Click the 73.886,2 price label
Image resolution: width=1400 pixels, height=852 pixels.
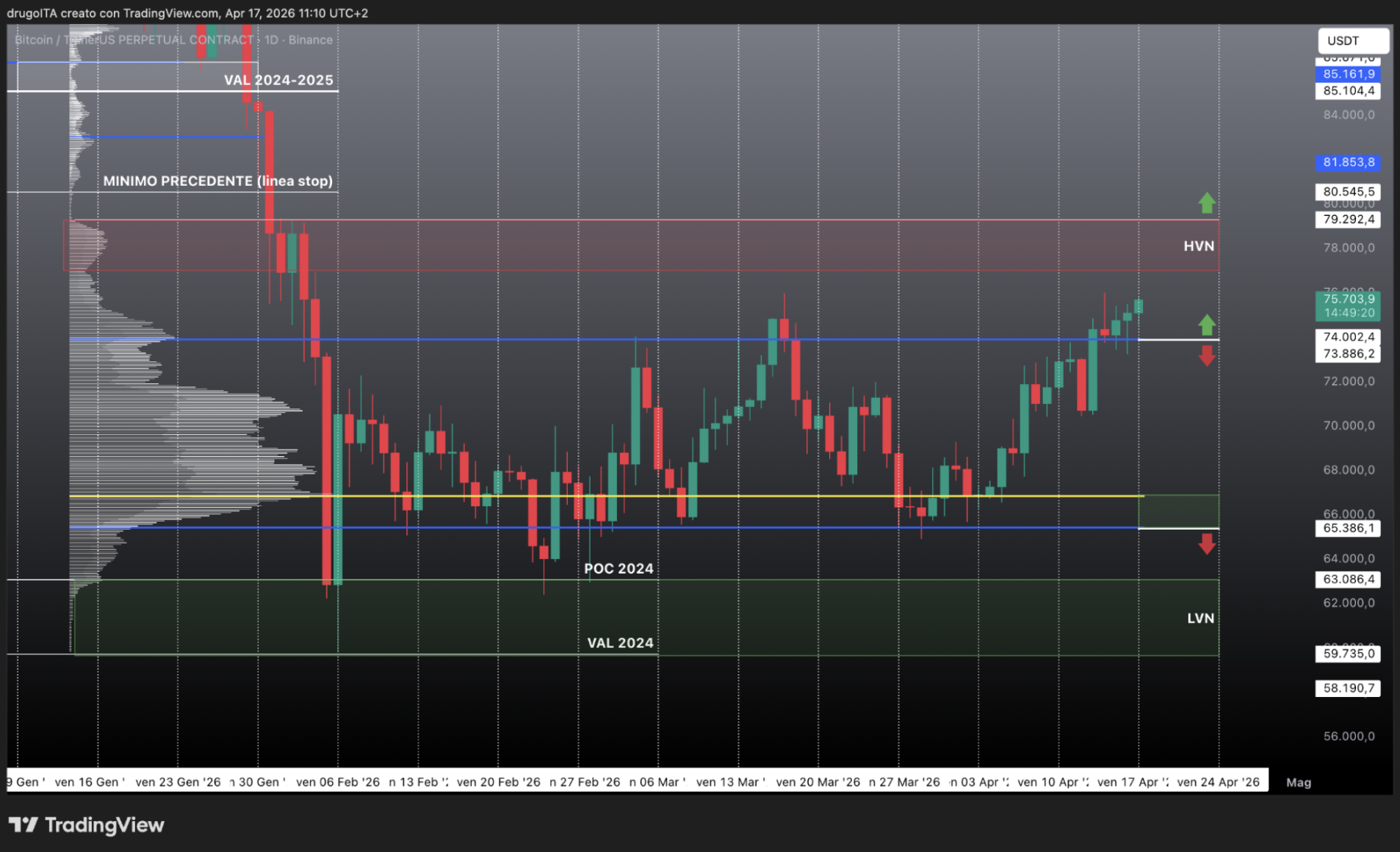tap(1348, 354)
